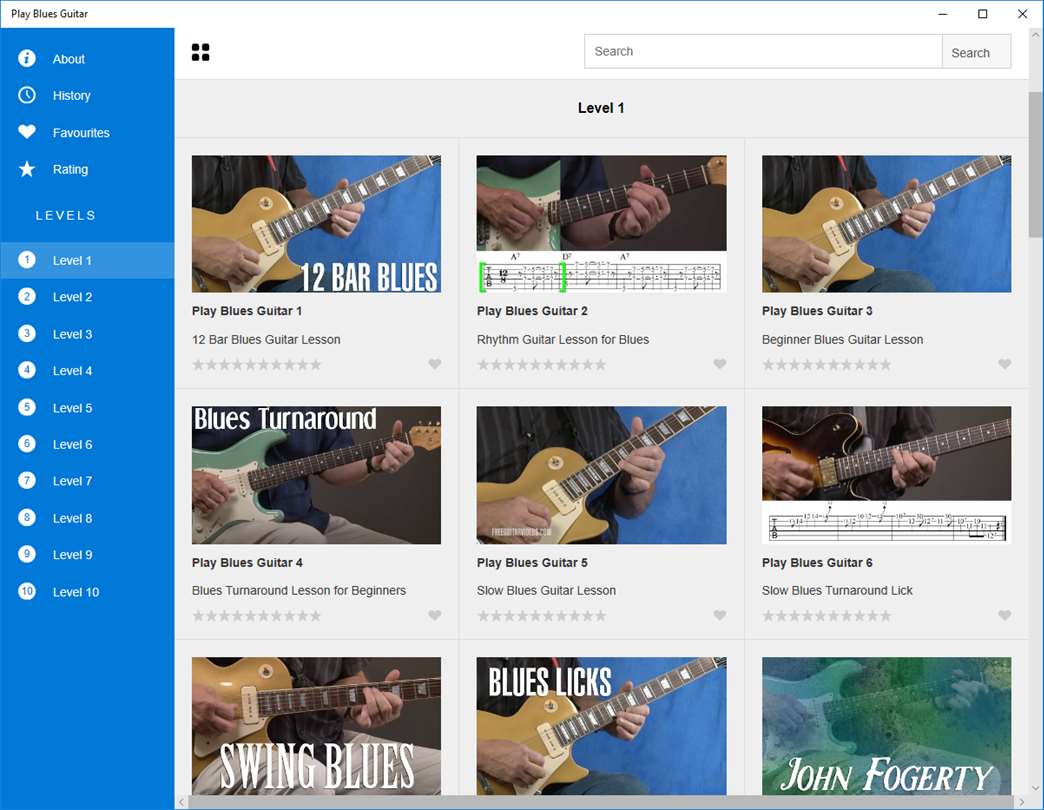Switch to Level 5 label

click(x=73, y=408)
